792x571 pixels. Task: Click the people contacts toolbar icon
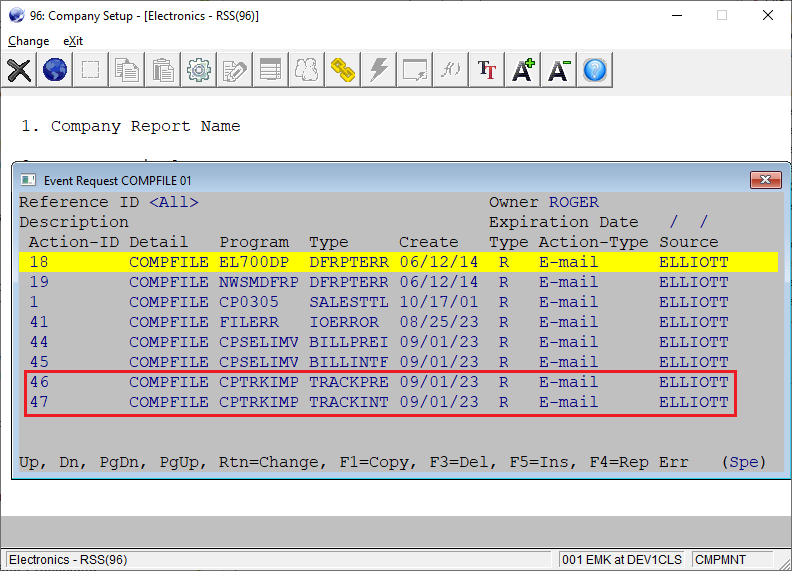click(x=307, y=70)
